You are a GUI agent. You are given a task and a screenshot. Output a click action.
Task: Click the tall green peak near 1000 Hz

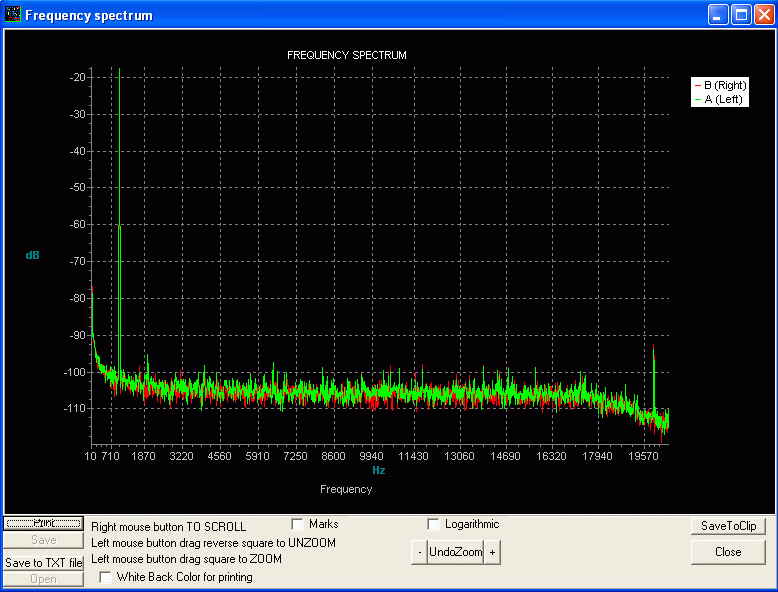[120, 223]
